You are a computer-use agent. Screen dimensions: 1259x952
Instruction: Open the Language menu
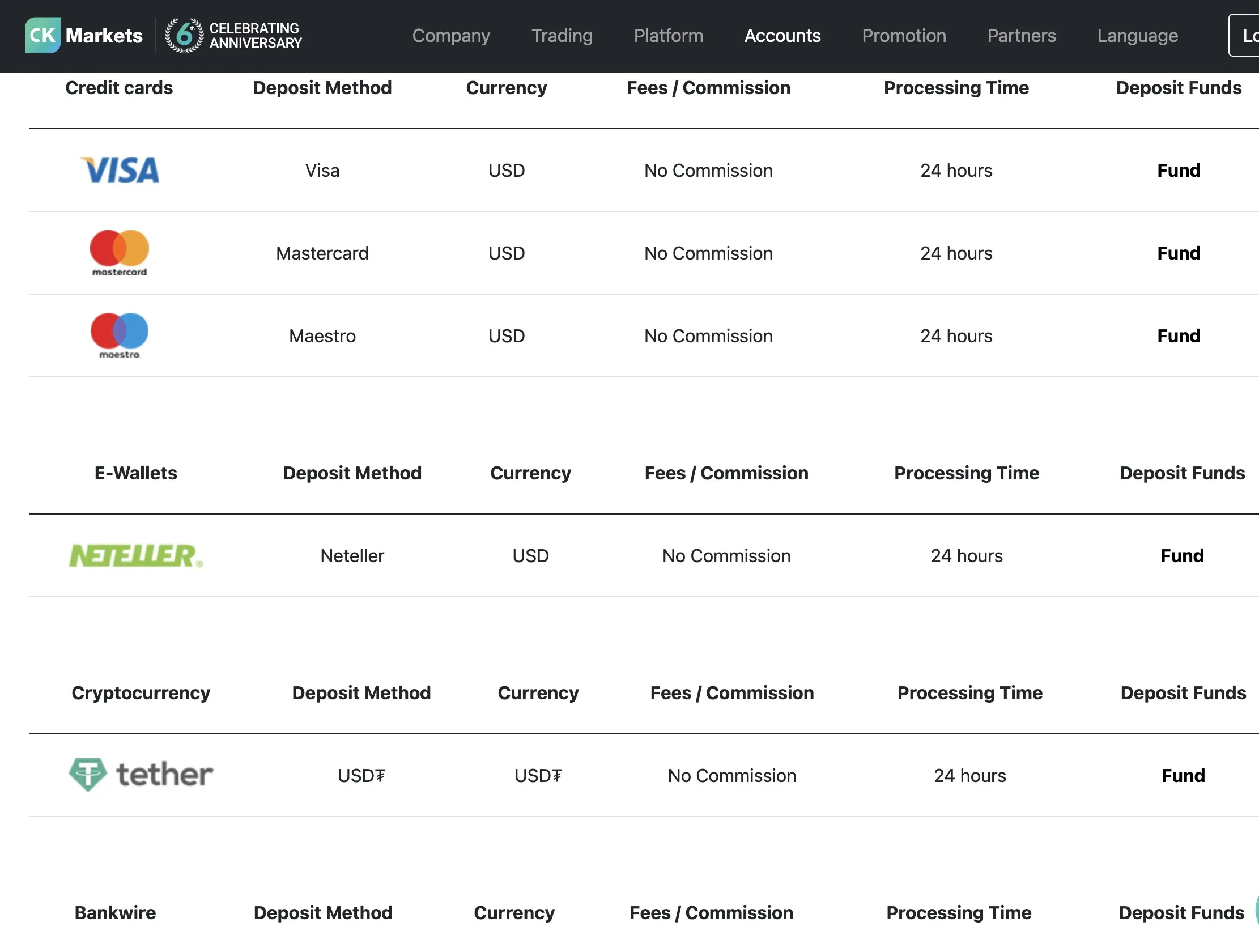pyautogui.click(x=1137, y=36)
